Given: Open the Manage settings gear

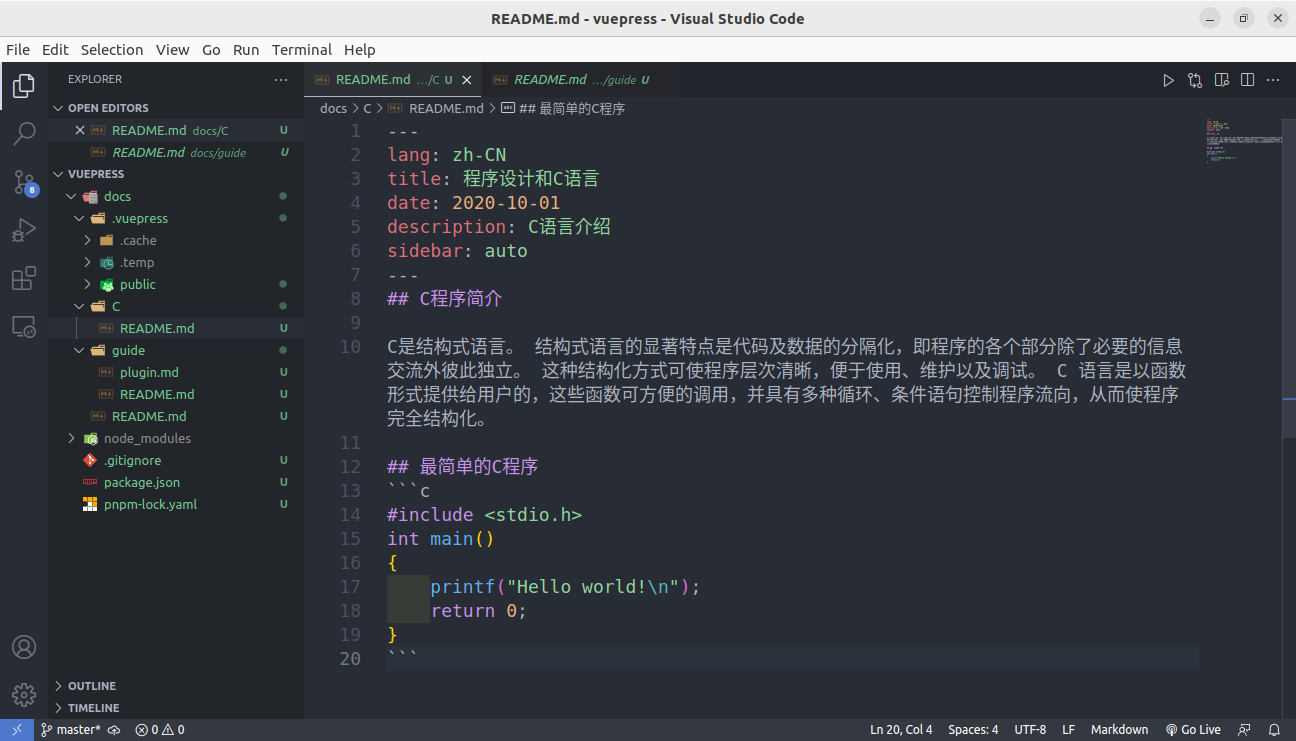Looking at the screenshot, I should [23, 695].
